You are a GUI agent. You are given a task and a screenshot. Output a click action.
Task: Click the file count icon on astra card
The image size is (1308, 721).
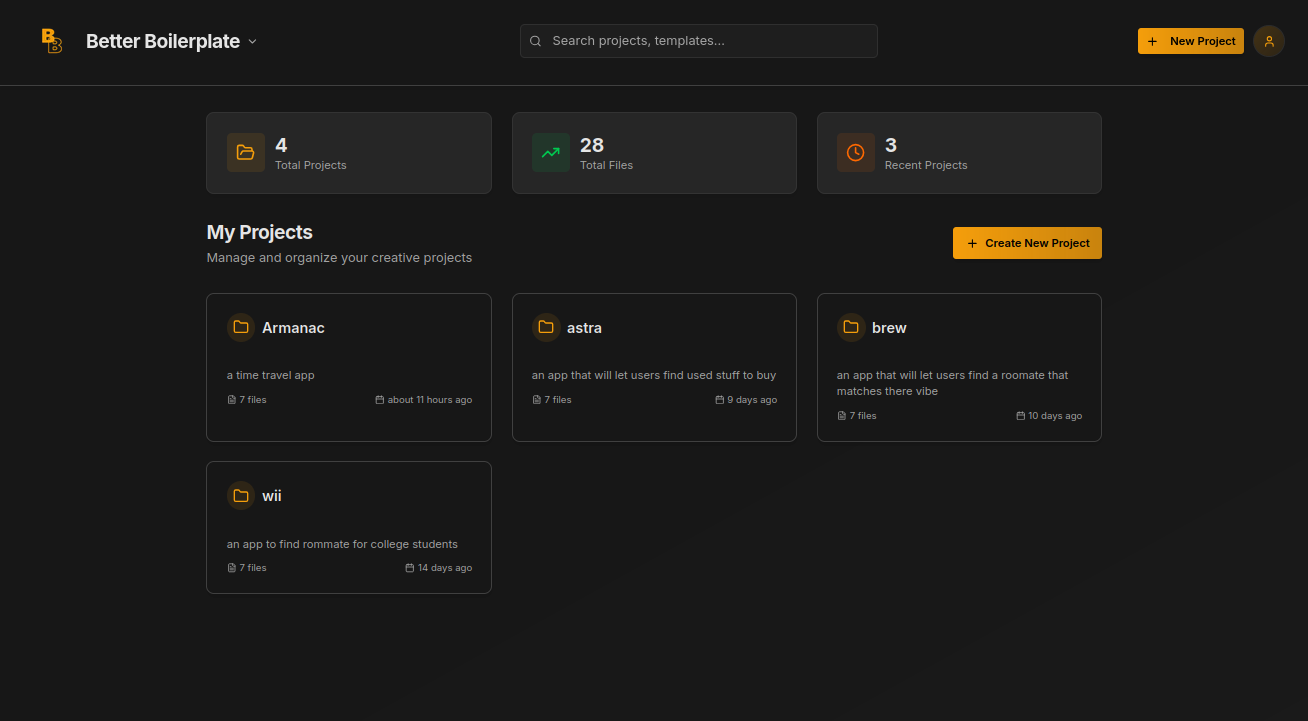537,399
